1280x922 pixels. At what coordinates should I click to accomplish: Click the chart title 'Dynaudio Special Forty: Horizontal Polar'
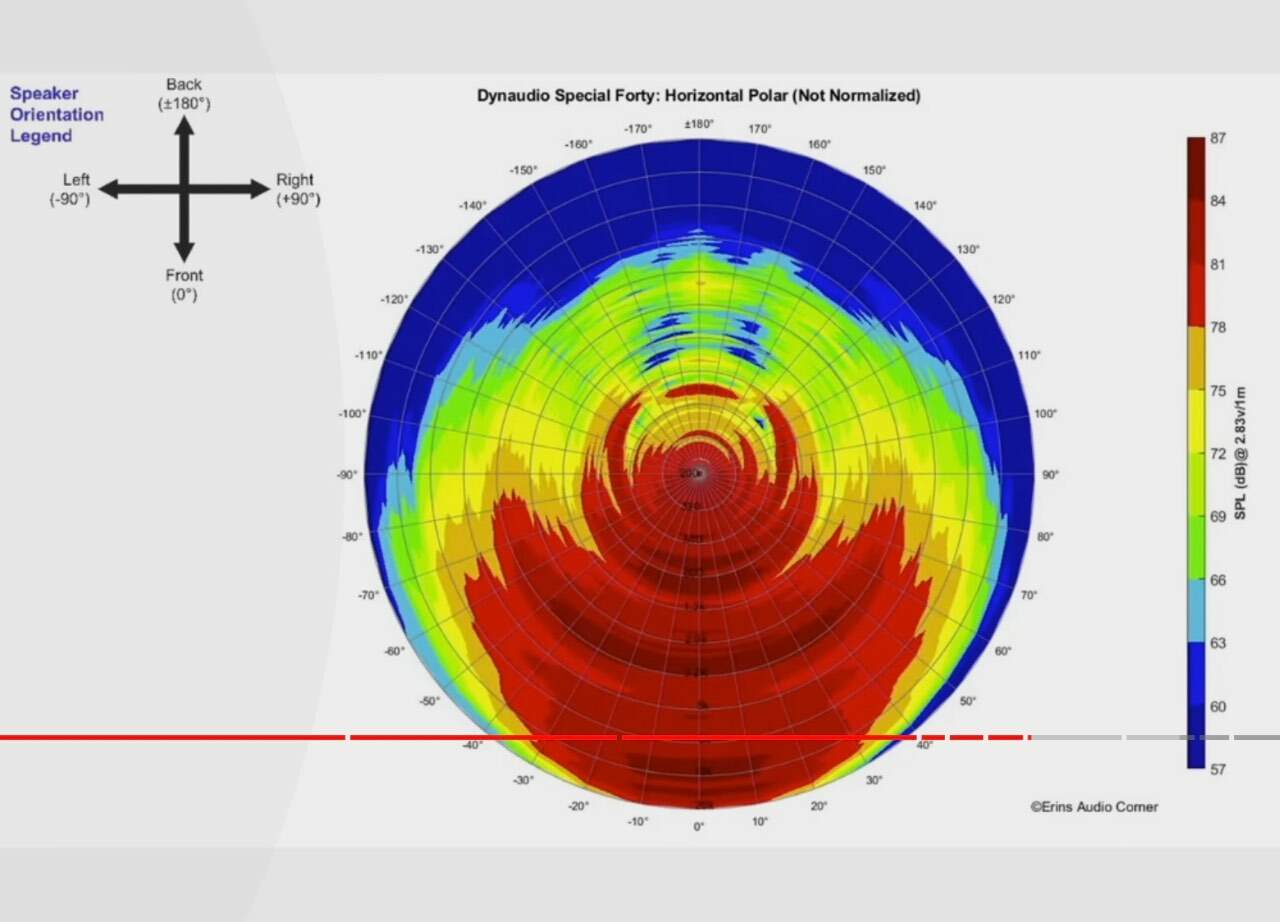coord(698,96)
